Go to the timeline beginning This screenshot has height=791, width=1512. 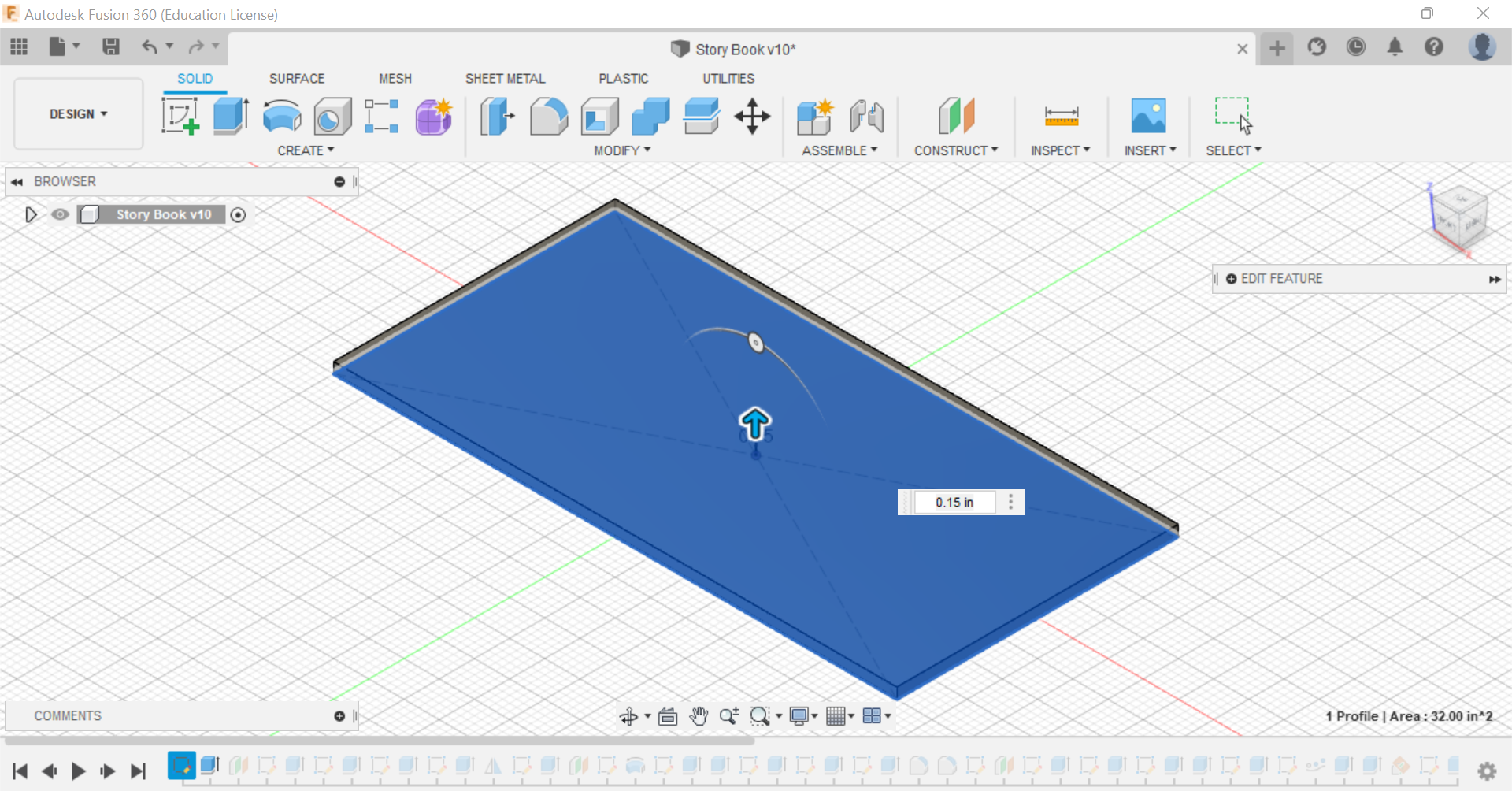tap(20, 771)
